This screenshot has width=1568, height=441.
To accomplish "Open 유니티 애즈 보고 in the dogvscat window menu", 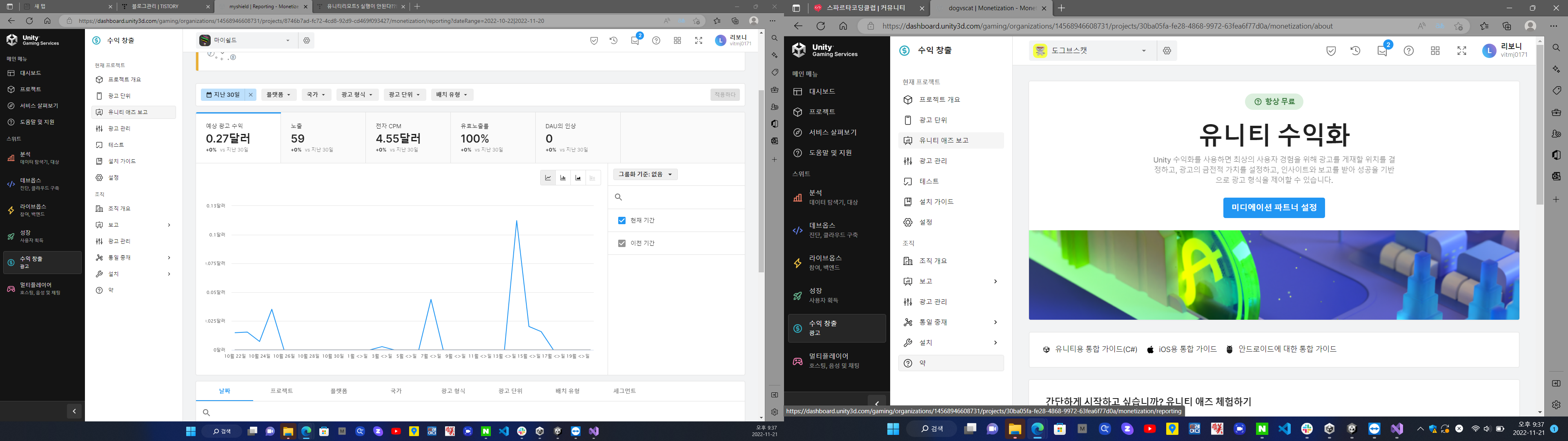I will (951, 141).
